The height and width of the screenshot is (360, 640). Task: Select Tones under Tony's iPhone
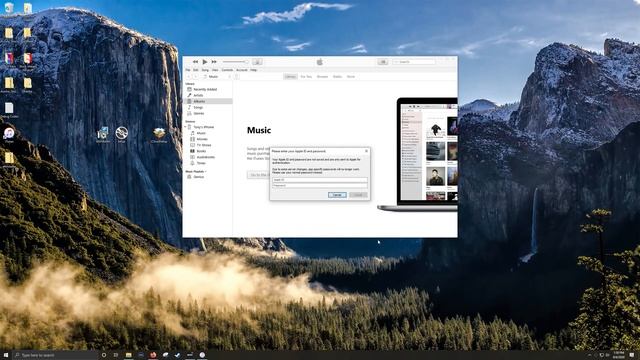(x=201, y=163)
